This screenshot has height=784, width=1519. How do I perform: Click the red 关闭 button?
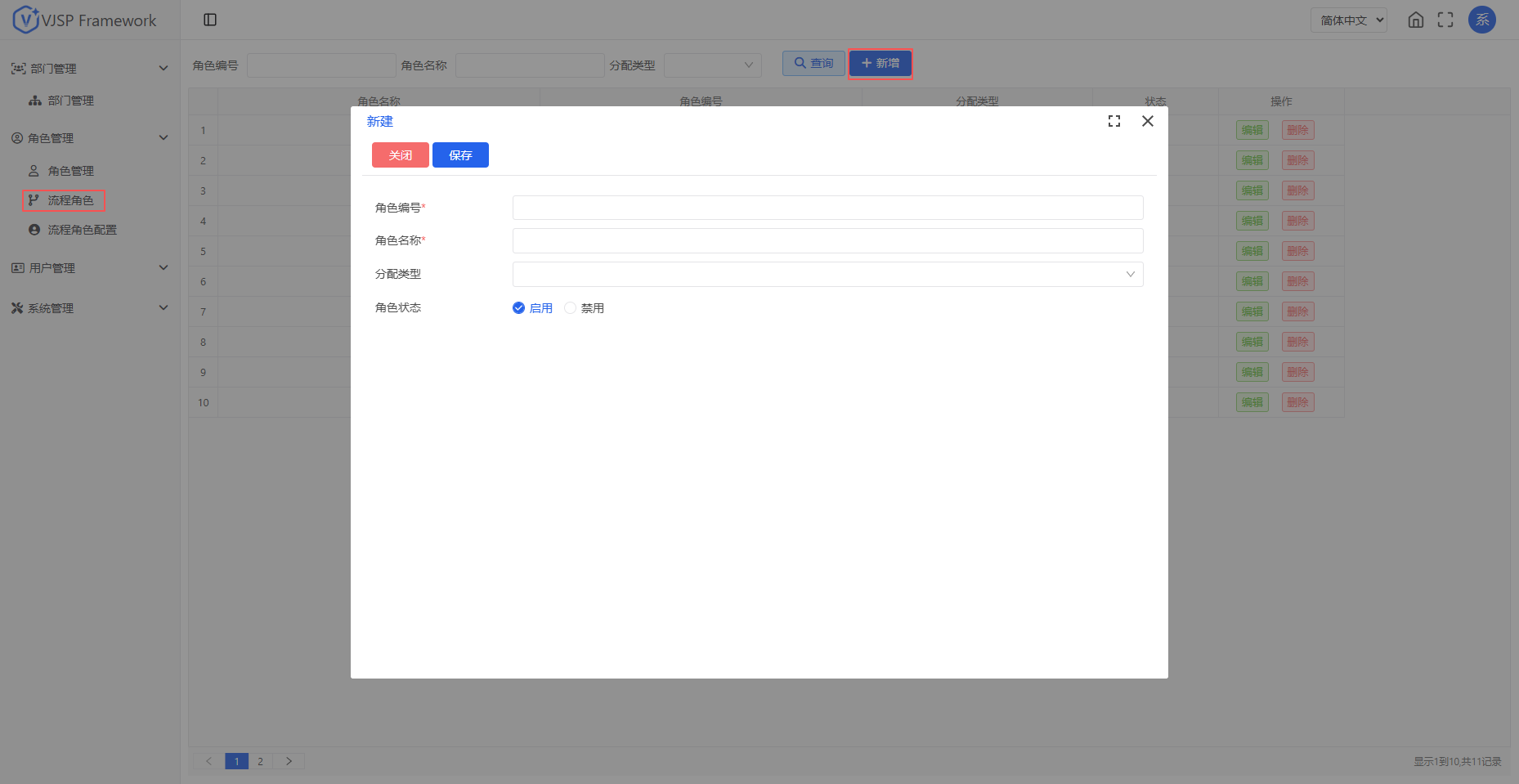pos(401,155)
